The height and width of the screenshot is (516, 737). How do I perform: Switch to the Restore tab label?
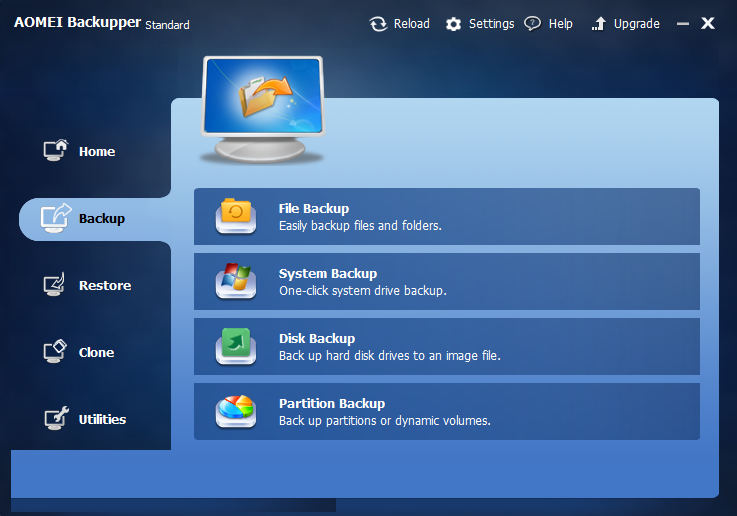tap(105, 286)
